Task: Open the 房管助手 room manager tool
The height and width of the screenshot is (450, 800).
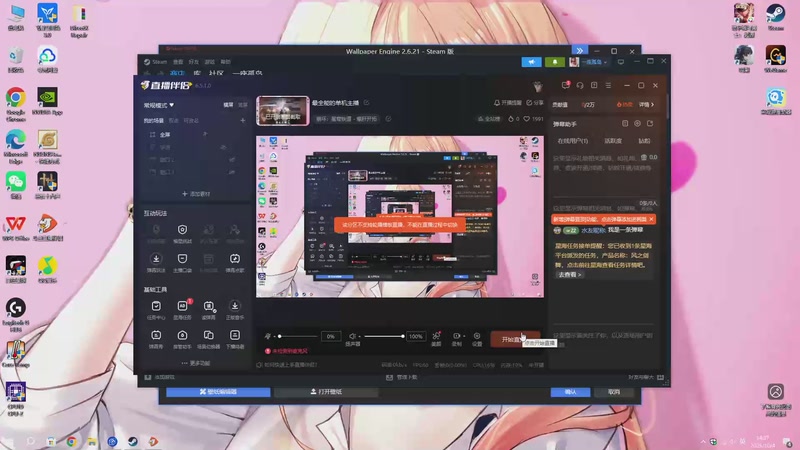Action: (x=182, y=339)
